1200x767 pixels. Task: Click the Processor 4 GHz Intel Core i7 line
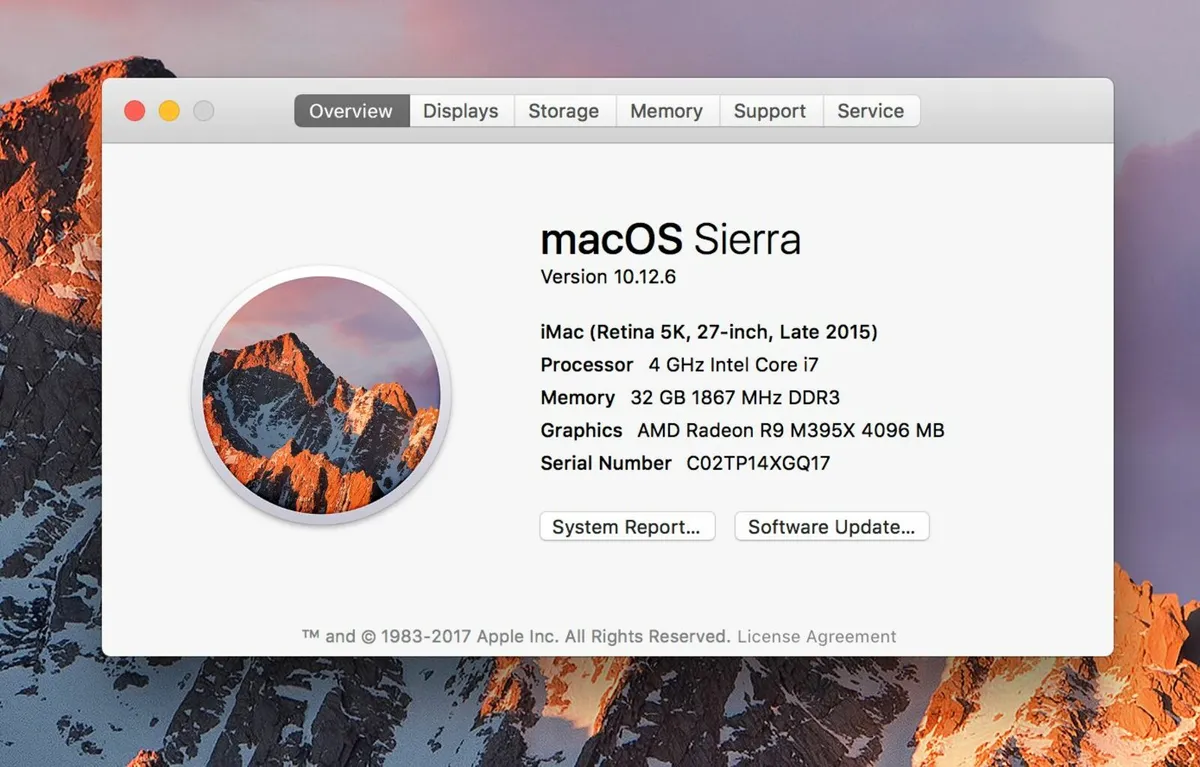point(680,365)
